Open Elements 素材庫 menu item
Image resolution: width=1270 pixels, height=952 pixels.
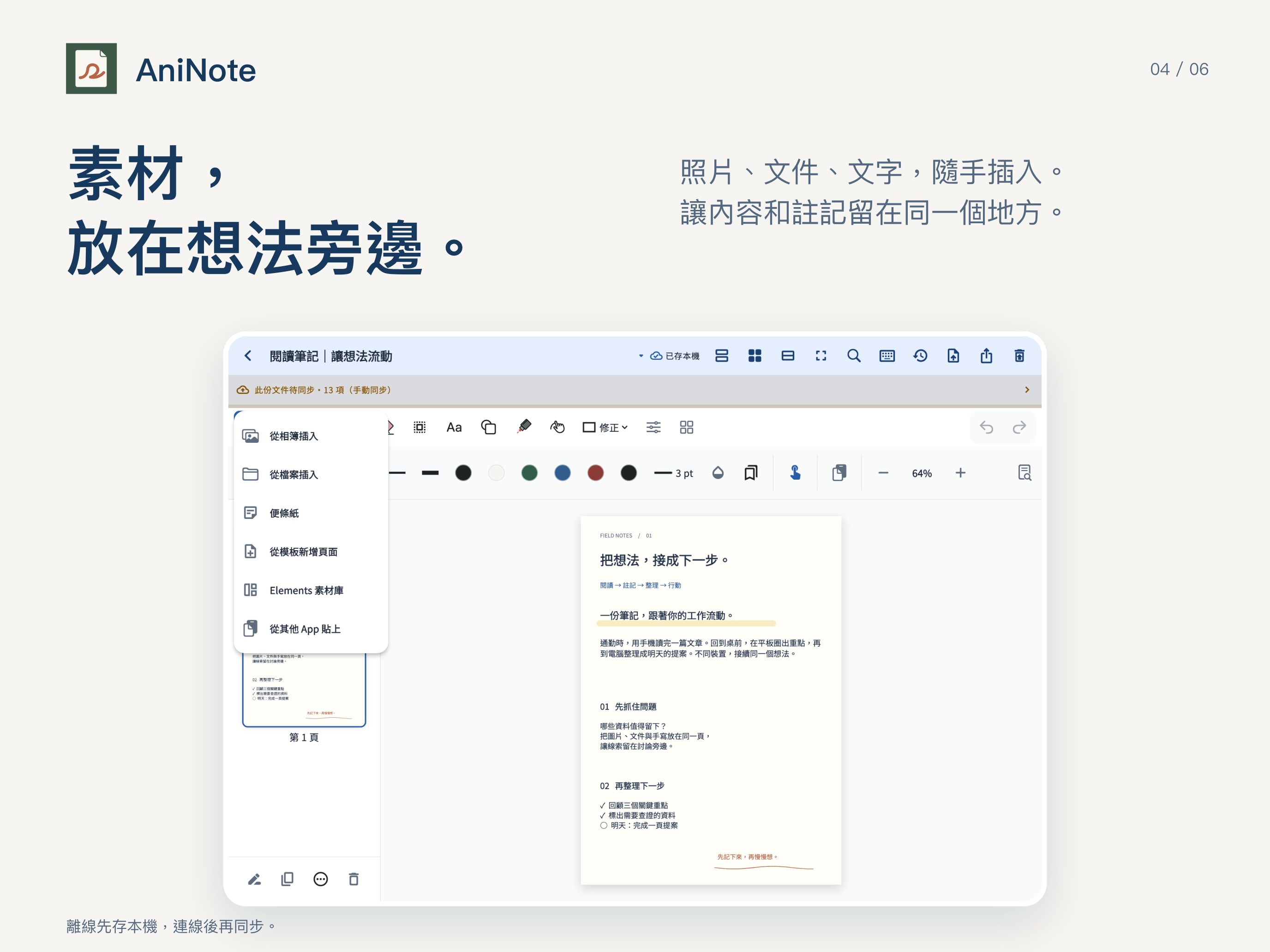(311, 590)
